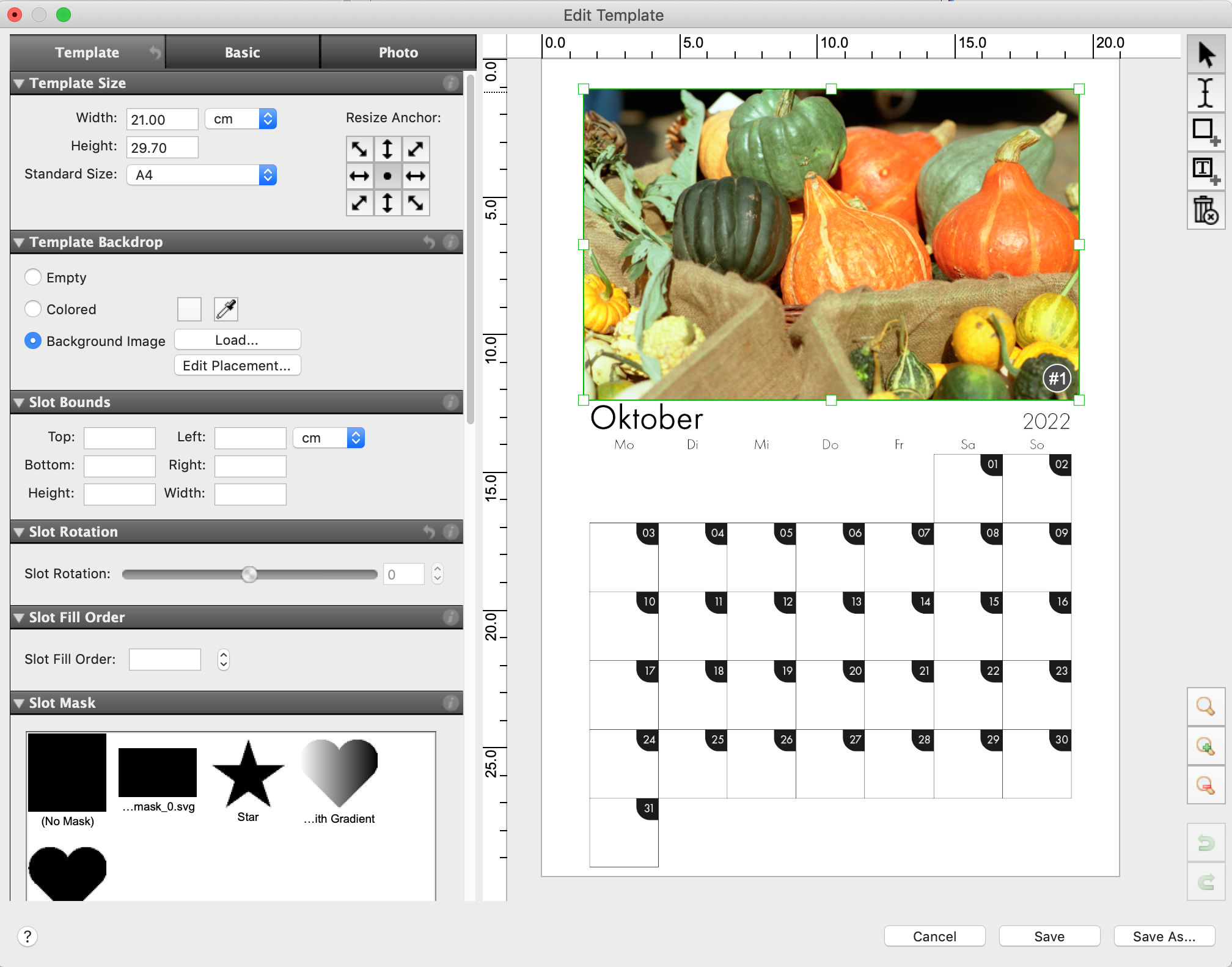Click the Cancel button
The image size is (1232, 967).
coord(935,936)
